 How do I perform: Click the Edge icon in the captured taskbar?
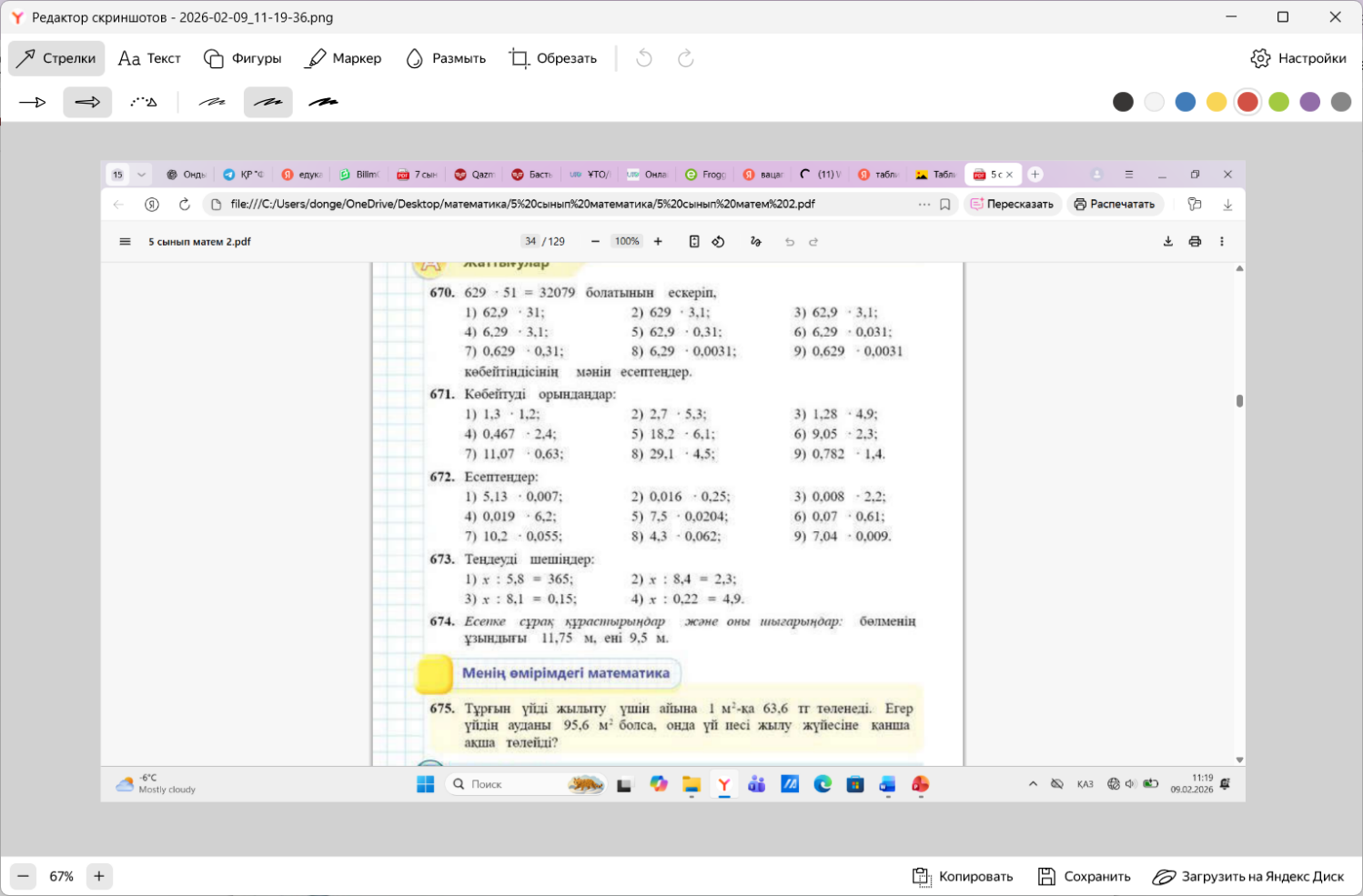tap(823, 784)
